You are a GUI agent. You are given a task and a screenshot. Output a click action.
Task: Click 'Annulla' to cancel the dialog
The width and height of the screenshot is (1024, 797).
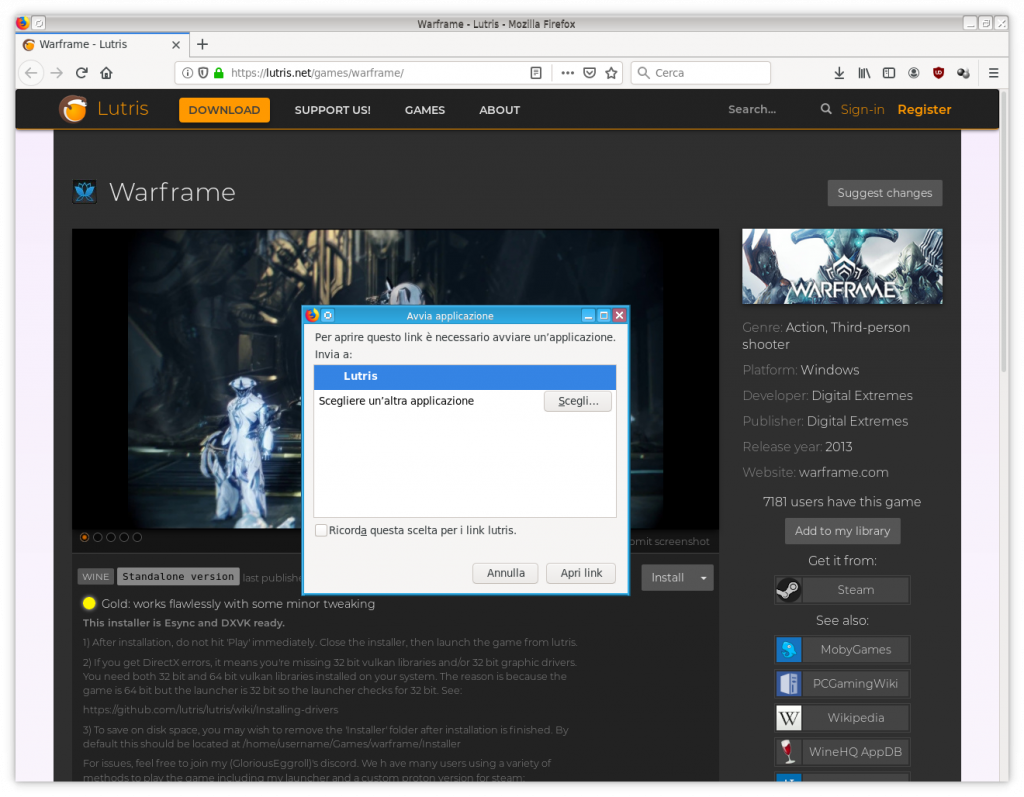point(505,573)
